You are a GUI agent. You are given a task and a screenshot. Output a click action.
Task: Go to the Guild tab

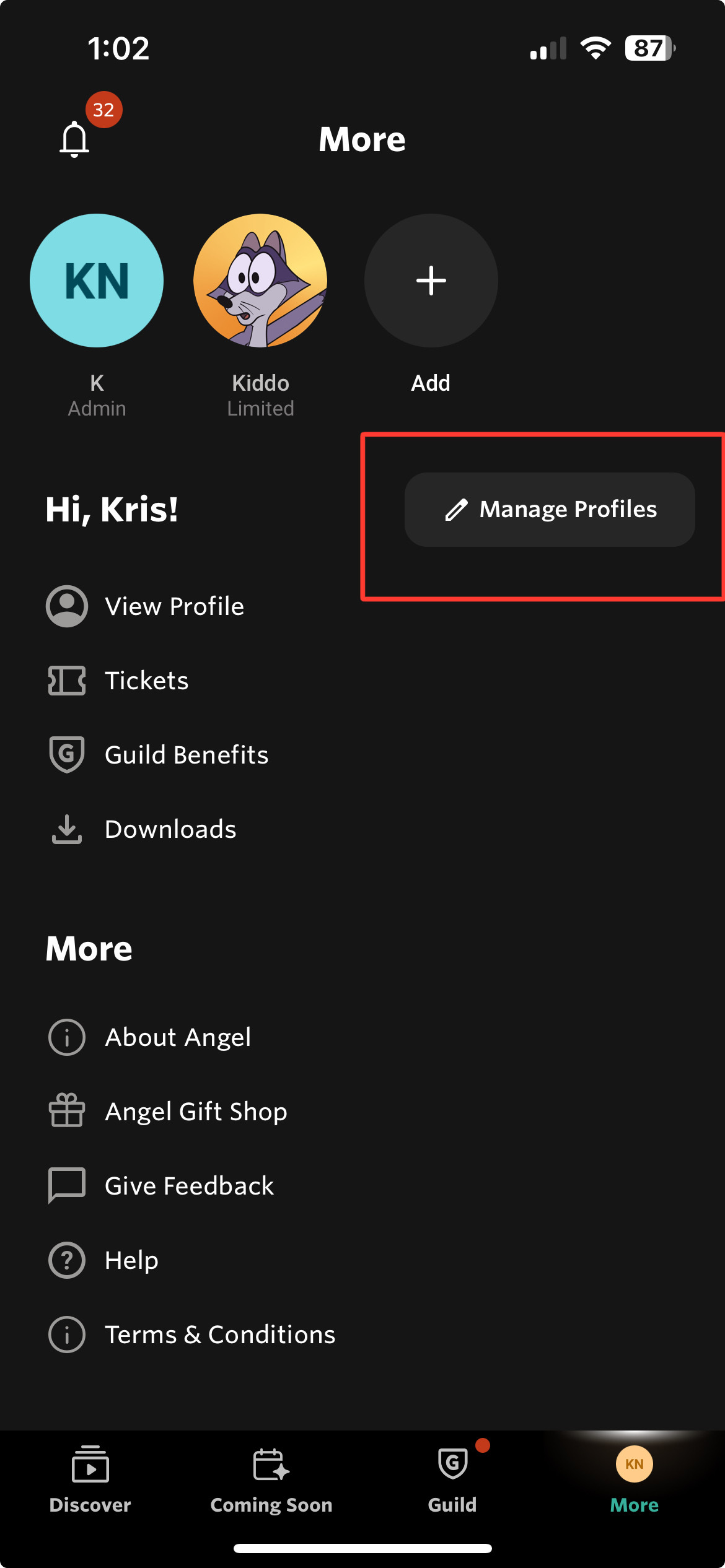click(453, 1479)
